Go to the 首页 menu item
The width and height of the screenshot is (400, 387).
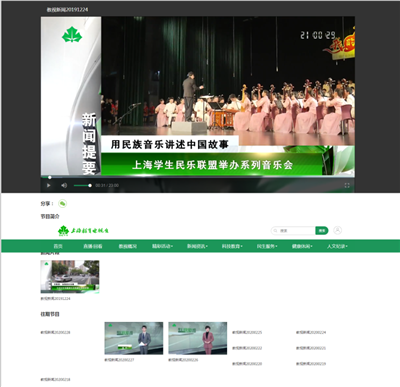(58, 246)
